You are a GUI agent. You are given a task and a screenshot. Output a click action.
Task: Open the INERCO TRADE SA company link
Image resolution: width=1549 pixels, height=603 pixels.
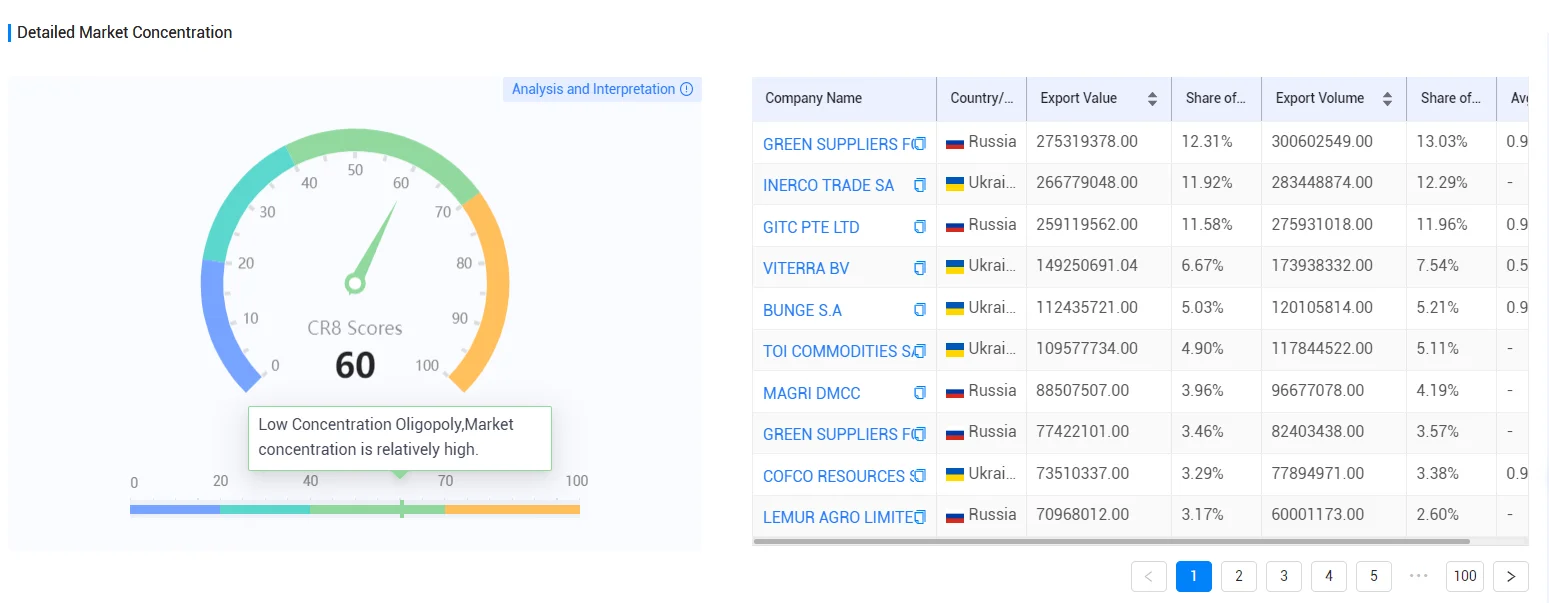[829, 185]
